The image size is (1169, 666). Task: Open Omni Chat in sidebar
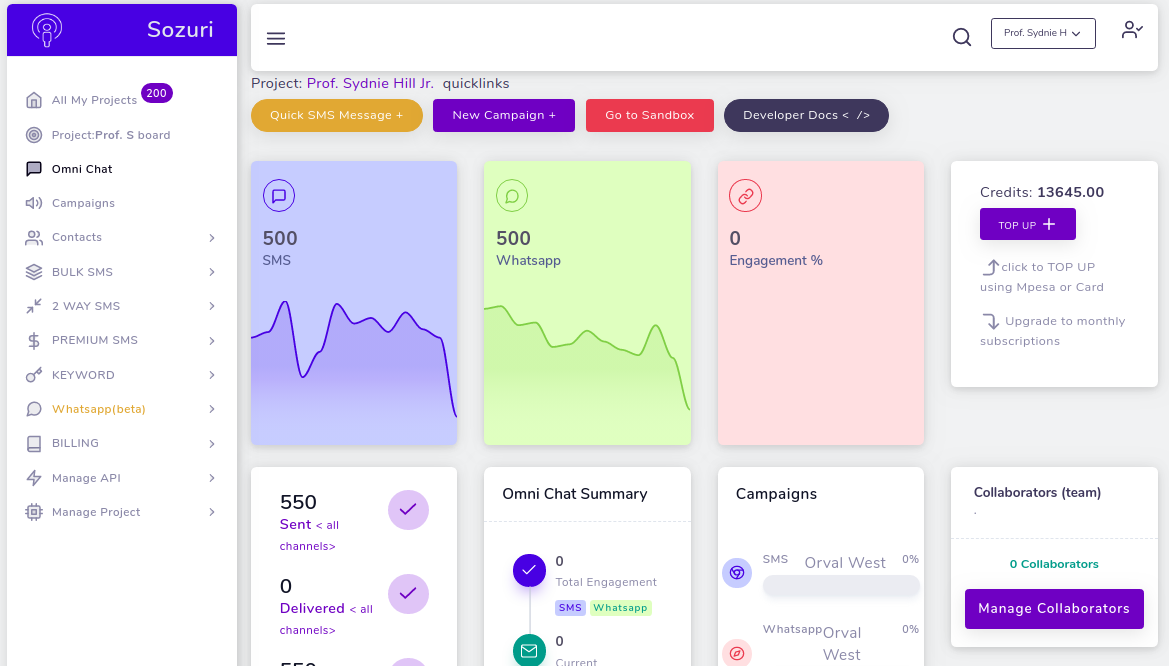click(x=82, y=169)
